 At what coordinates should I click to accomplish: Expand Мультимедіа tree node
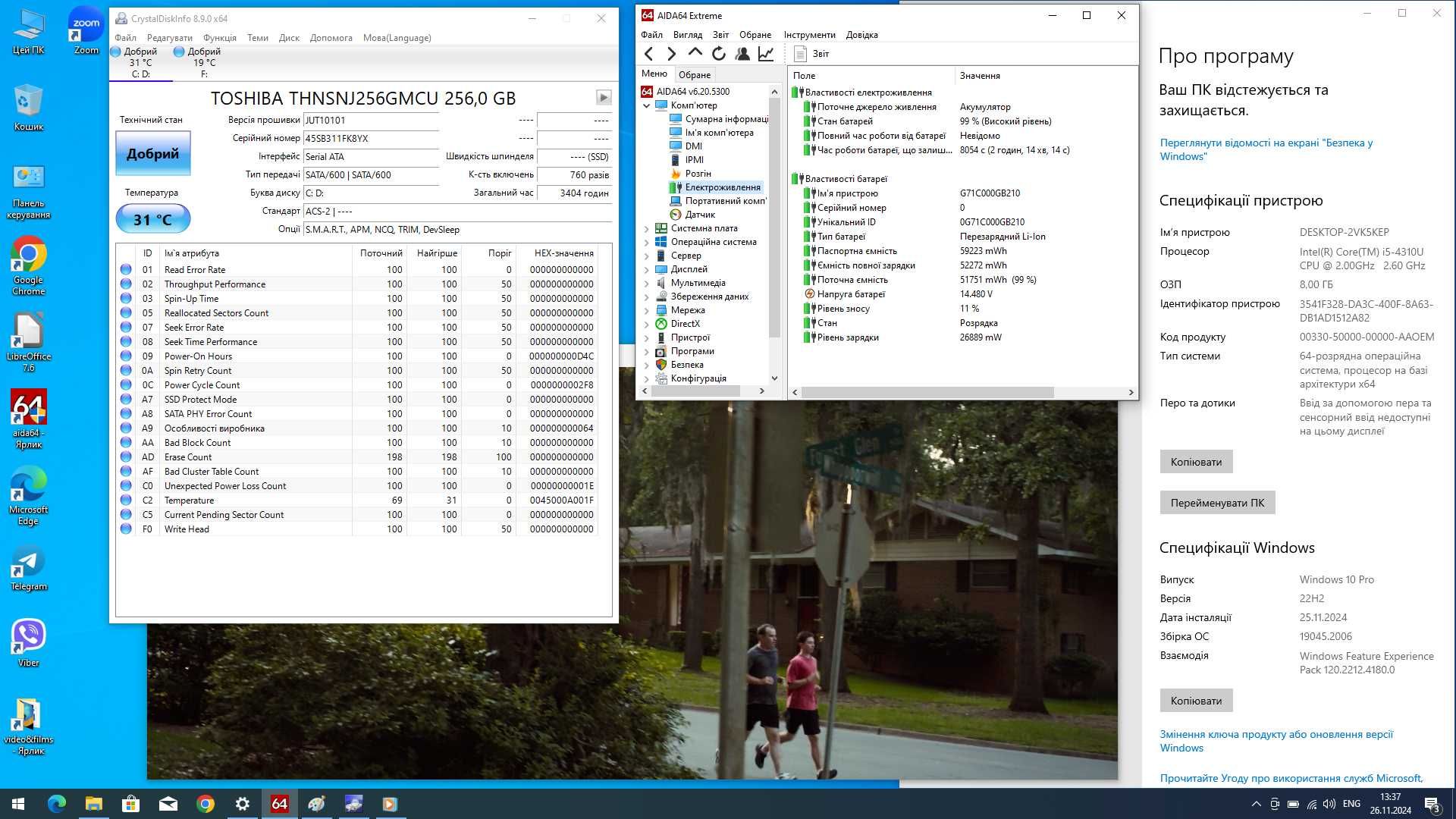click(x=647, y=283)
